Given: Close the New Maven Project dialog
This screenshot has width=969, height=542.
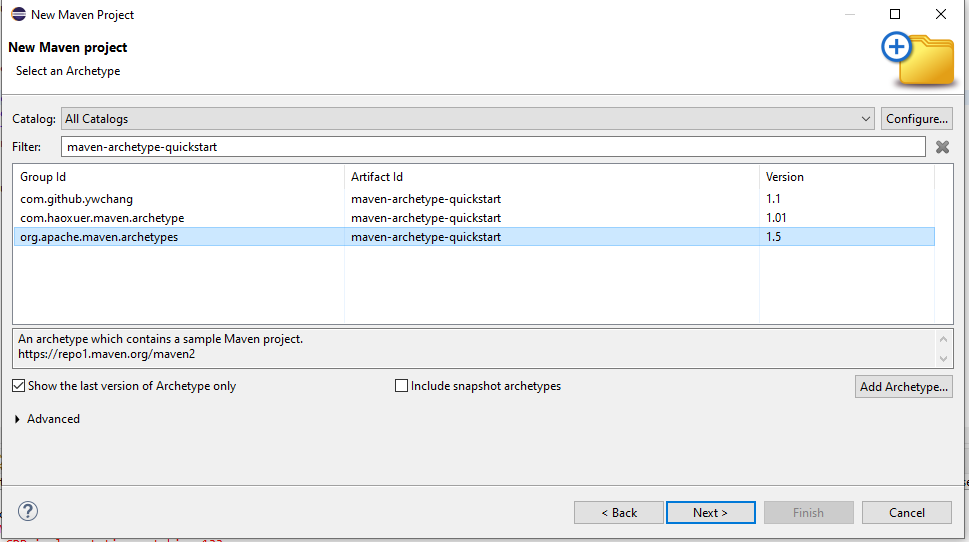Looking at the screenshot, I should 941,14.
